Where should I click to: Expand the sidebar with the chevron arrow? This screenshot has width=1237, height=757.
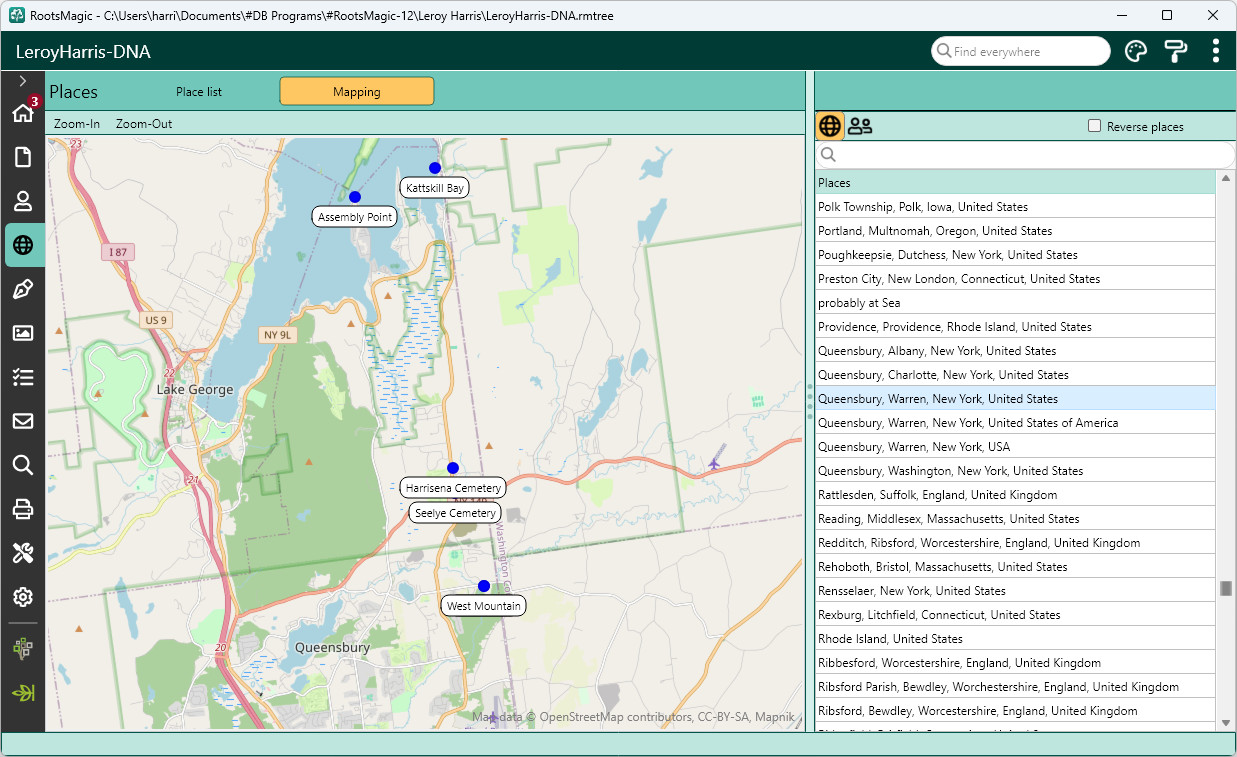tap(22, 81)
